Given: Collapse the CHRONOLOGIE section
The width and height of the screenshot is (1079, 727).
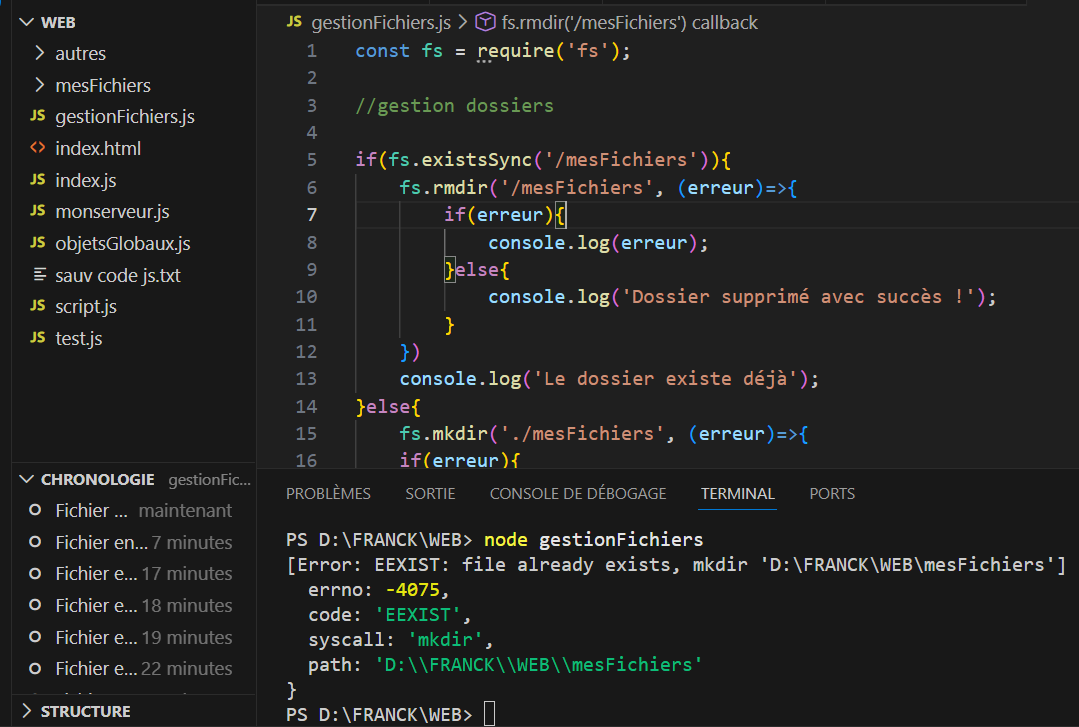Looking at the screenshot, I should pyautogui.click(x=25, y=480).
